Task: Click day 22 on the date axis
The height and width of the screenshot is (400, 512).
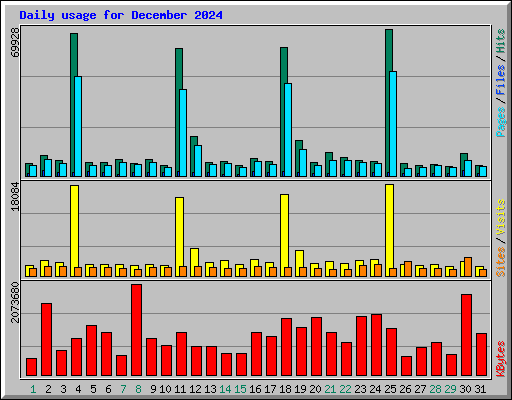Action: click(x=345, y=389)
